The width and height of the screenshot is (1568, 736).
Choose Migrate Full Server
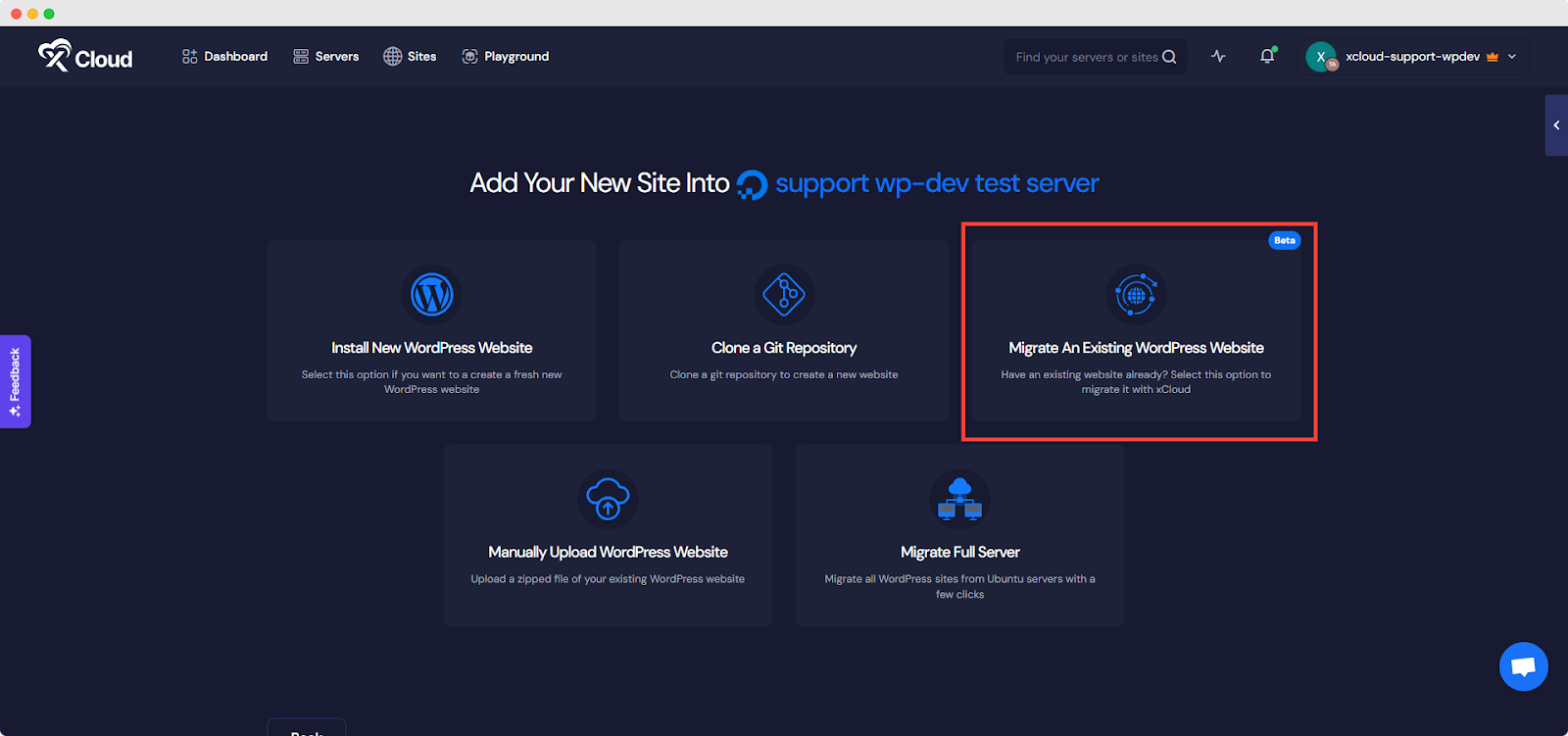point(960,535)
